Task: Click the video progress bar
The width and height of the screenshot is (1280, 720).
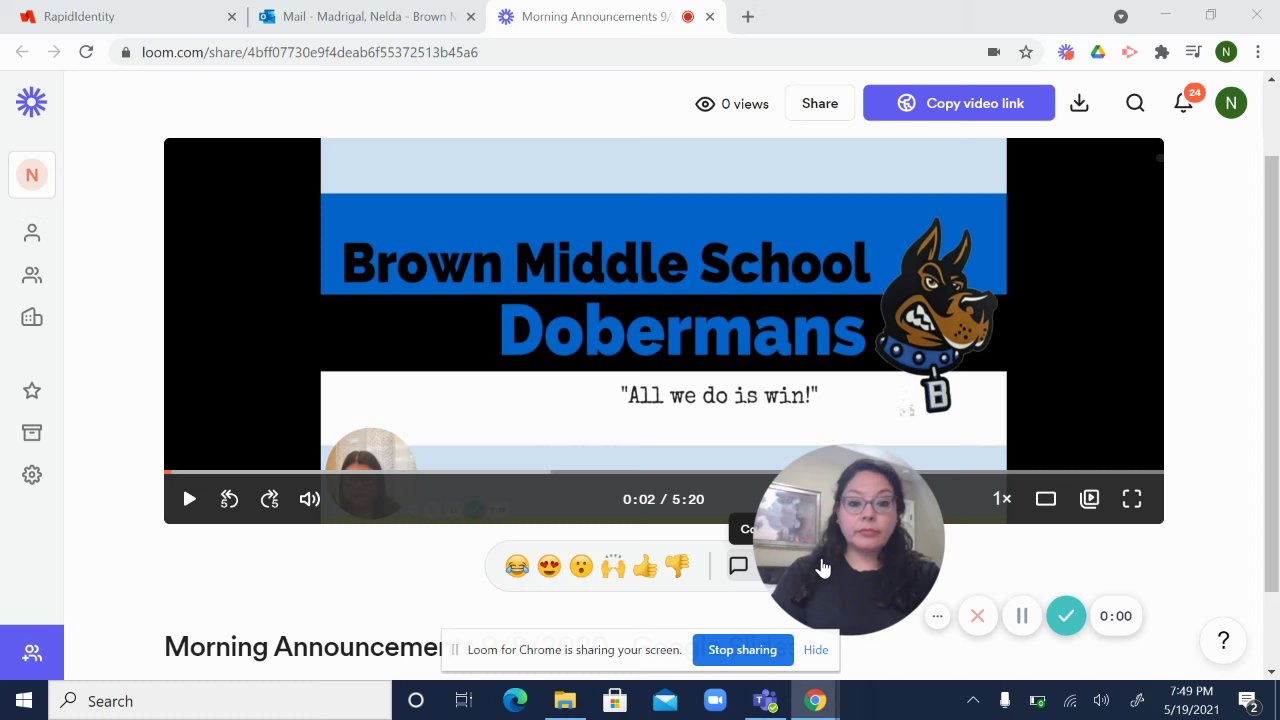Action: coord(664,471)
